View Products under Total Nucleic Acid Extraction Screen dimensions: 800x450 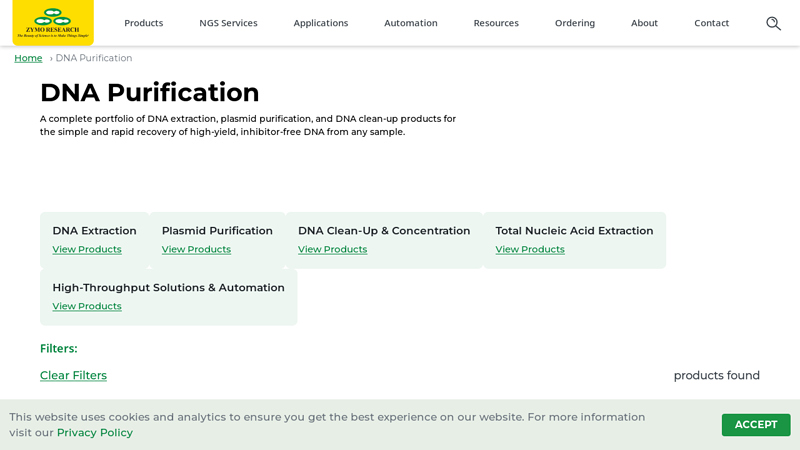[x=530, y=249]
